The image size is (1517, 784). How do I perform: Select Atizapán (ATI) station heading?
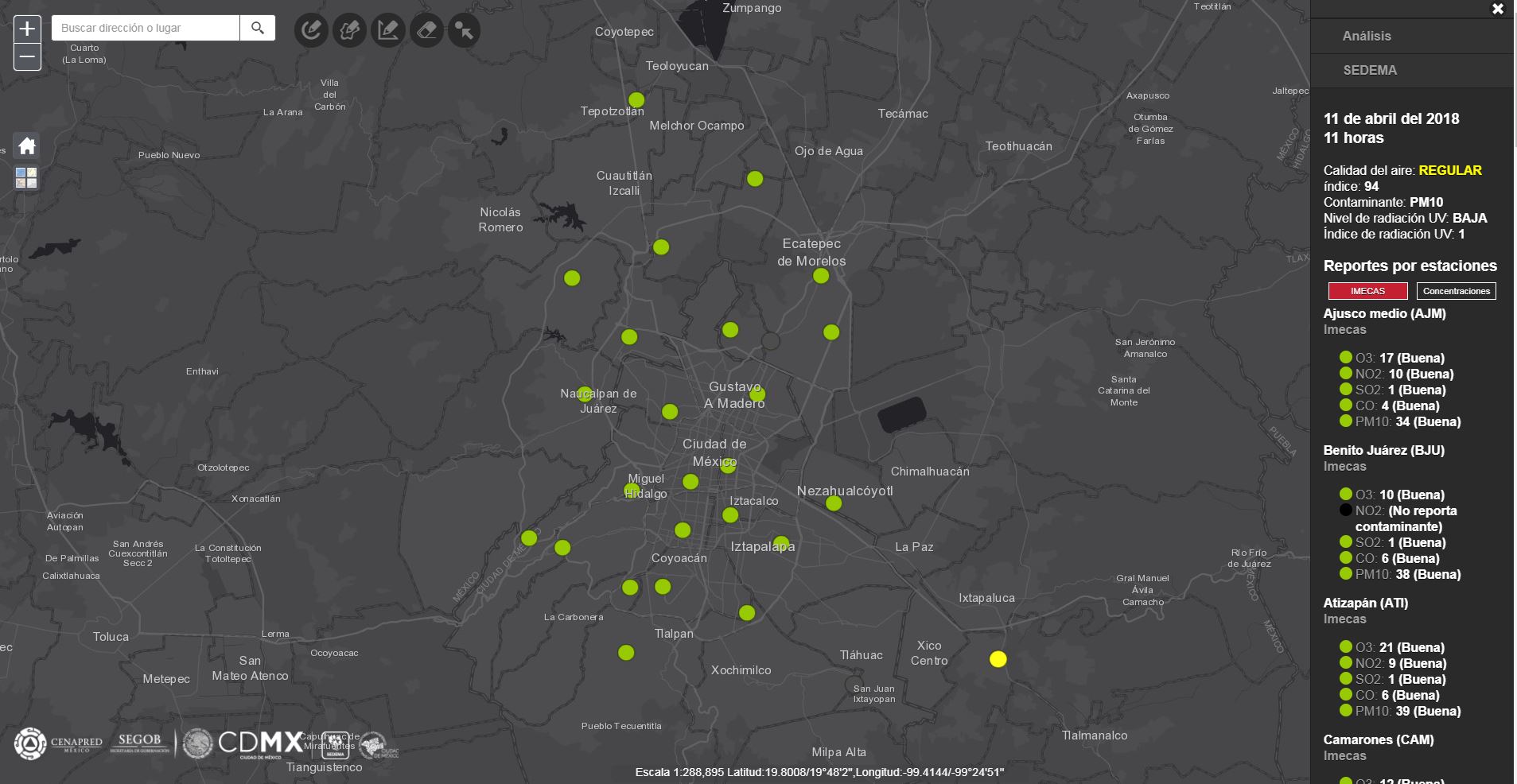1365,603
